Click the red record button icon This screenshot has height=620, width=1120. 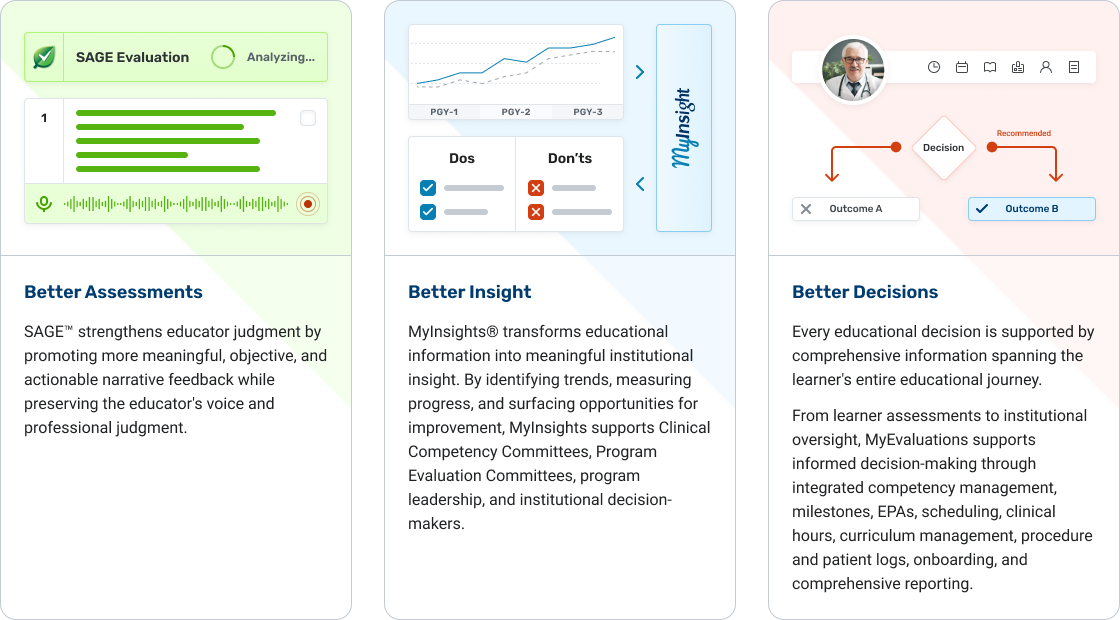(x=308, y=204)
